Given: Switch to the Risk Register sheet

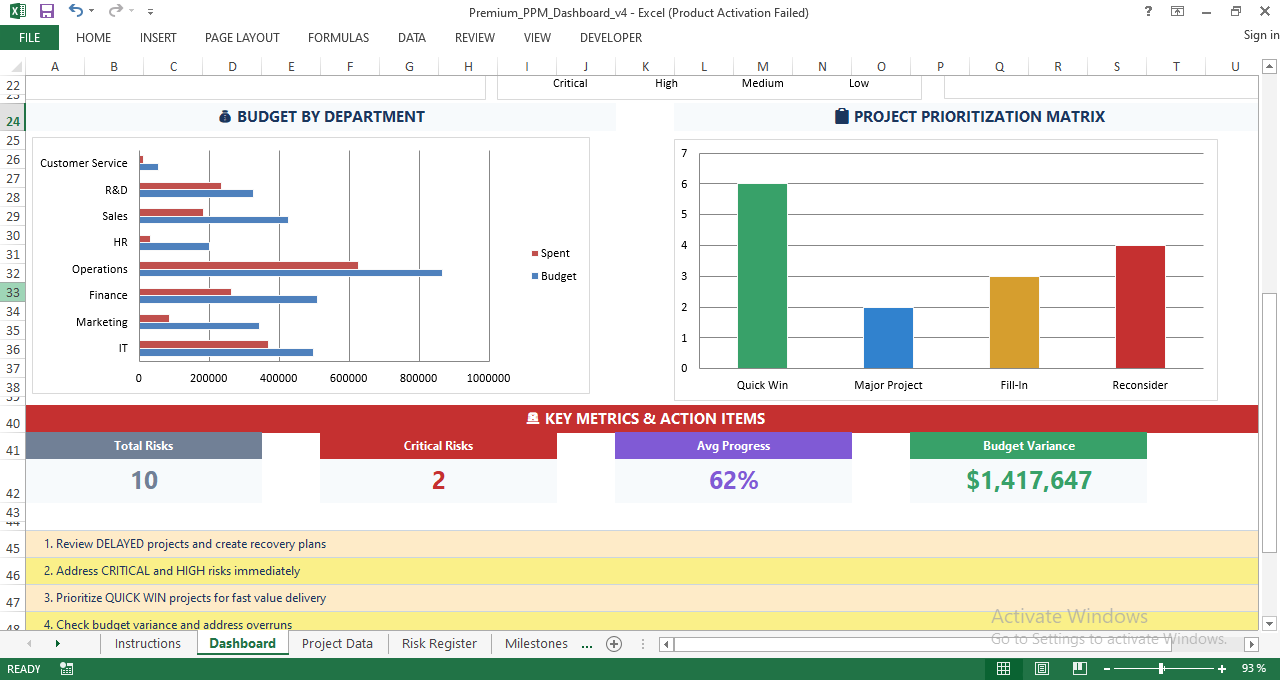Looking at the screenshot, I should pyautogui.click(x=438, y=644).
